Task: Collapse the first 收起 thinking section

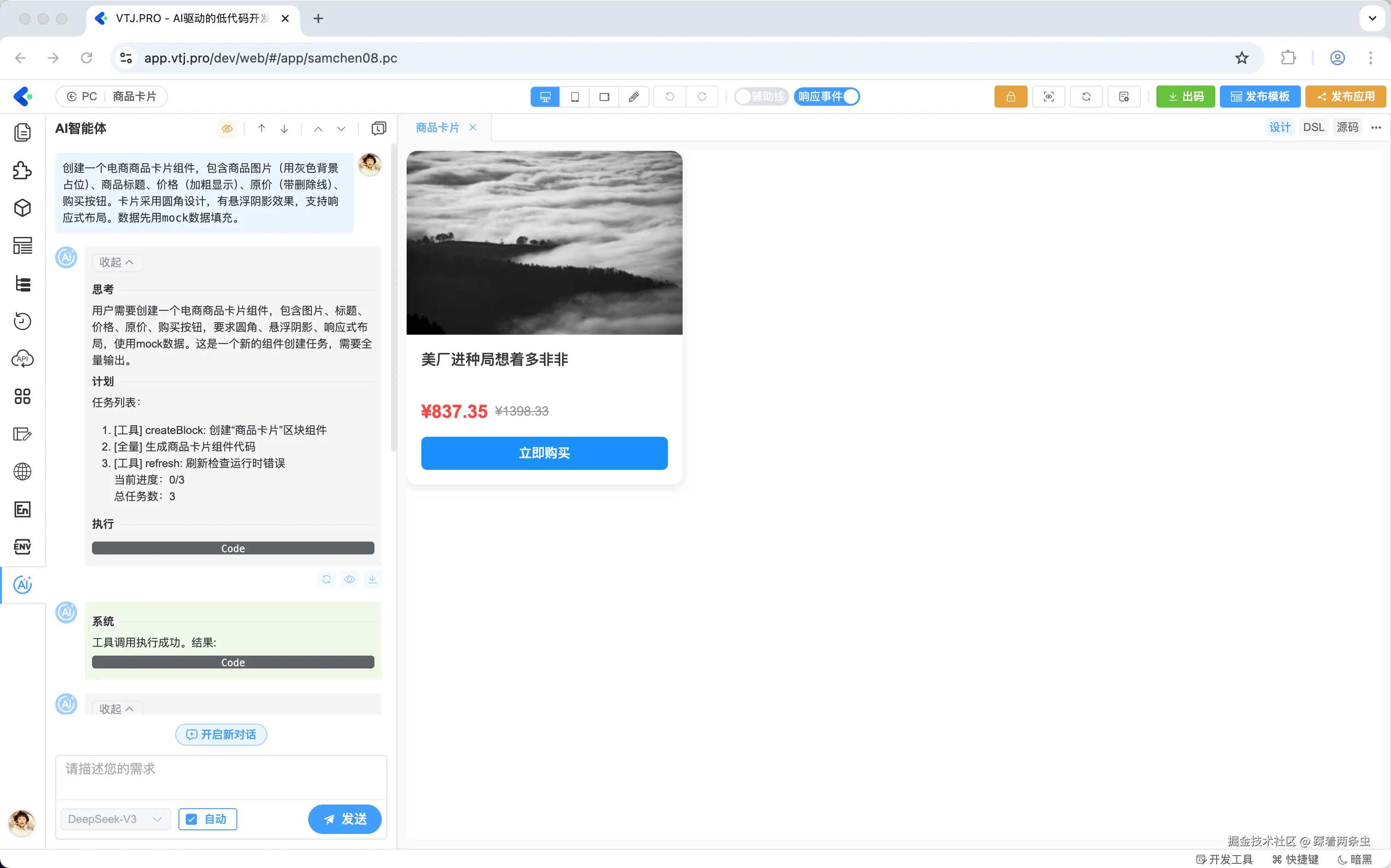Action: (x=116, y=263)
